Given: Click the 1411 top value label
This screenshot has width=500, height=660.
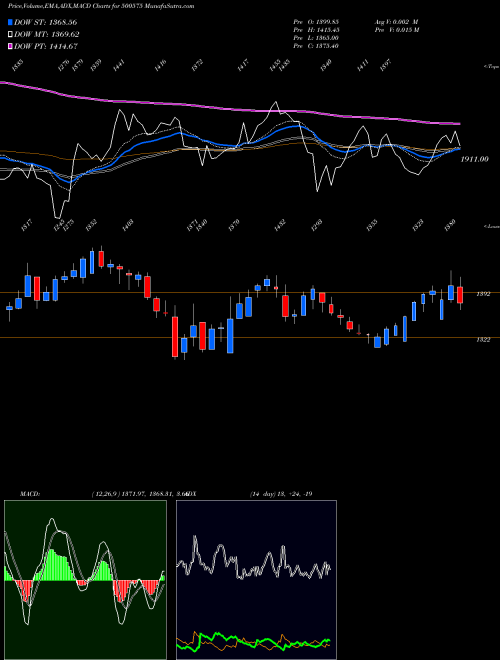Looking at the screenshot, I should click(x=363, y=65).
